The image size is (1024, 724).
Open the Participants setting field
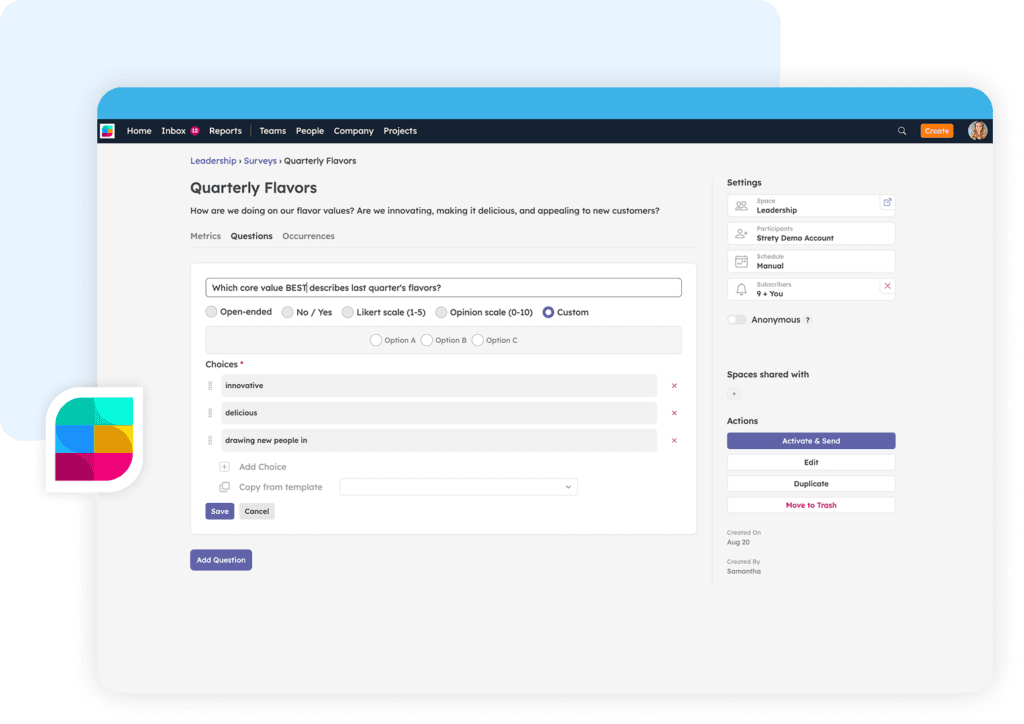(811, 233)
